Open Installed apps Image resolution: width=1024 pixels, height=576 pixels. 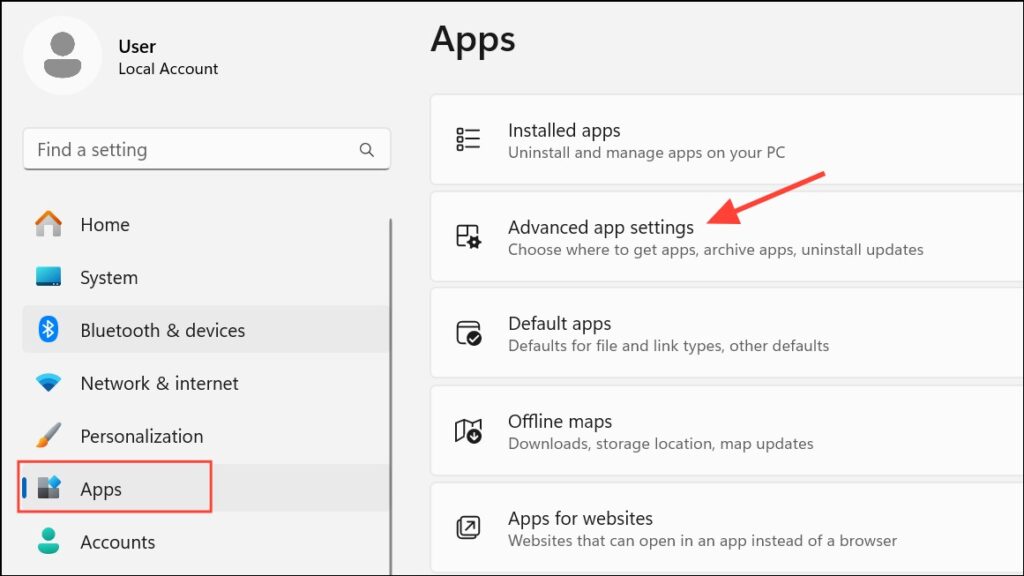click(x=727, y=140)
